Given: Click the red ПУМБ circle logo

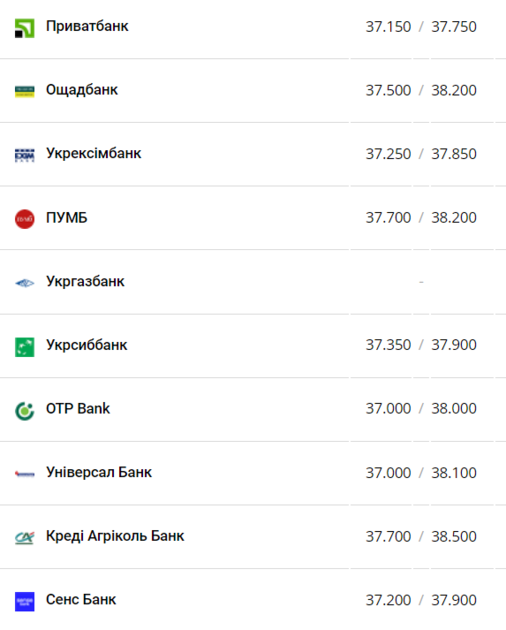Looking at the screenshot, I should coord(25,219).
